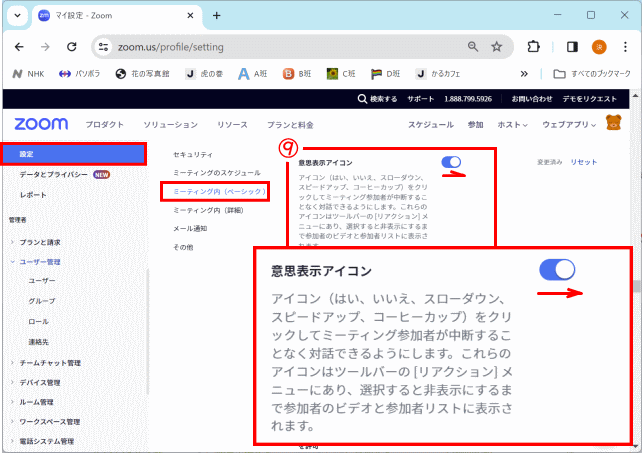Open the browser extensions puzzle icon

[533, 47]
